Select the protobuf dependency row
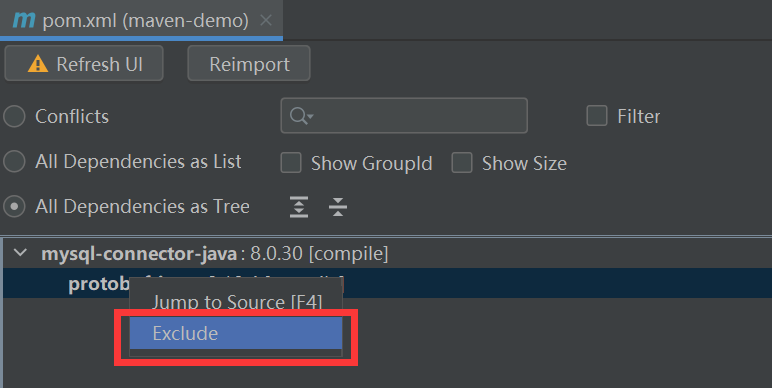This screenshot has width=772, height=388. (387, 283)
